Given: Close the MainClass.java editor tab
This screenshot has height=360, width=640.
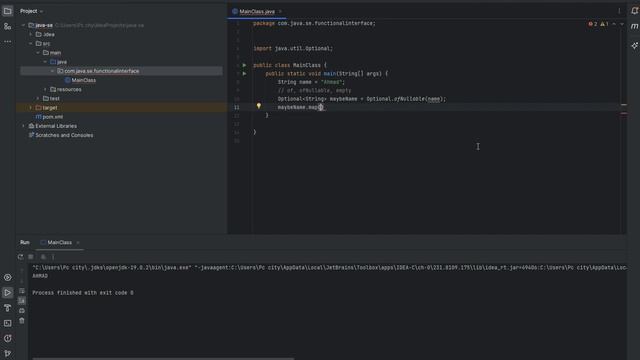Looking at the screenshot, I should tap(280, 11).
